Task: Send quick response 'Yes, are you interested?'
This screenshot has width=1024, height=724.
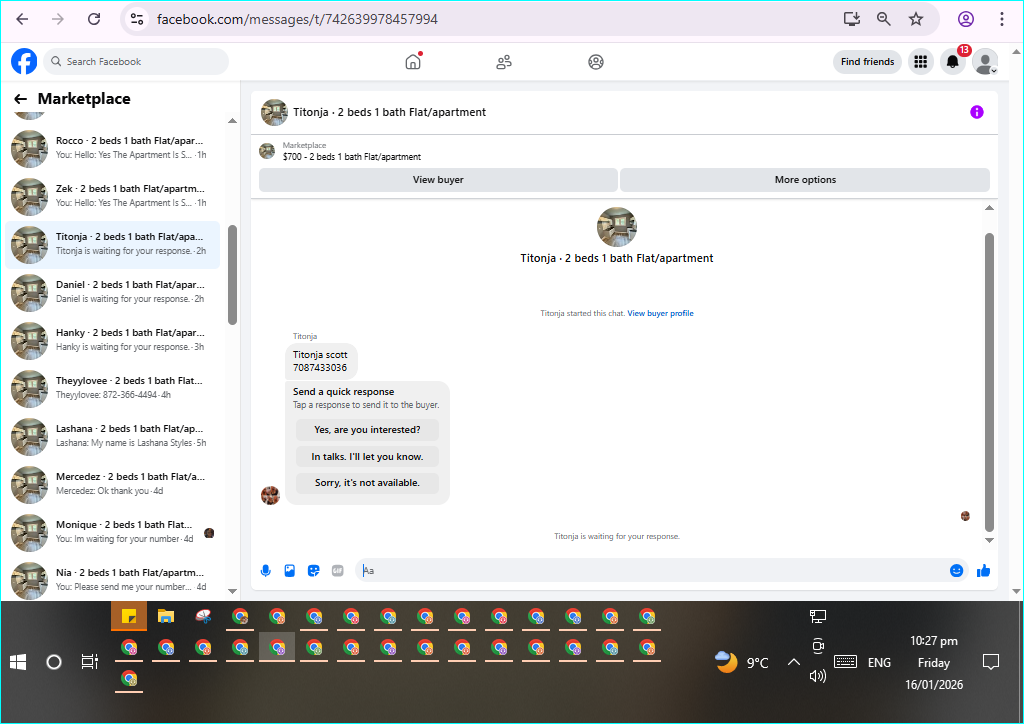Action: tap(367, 430)
